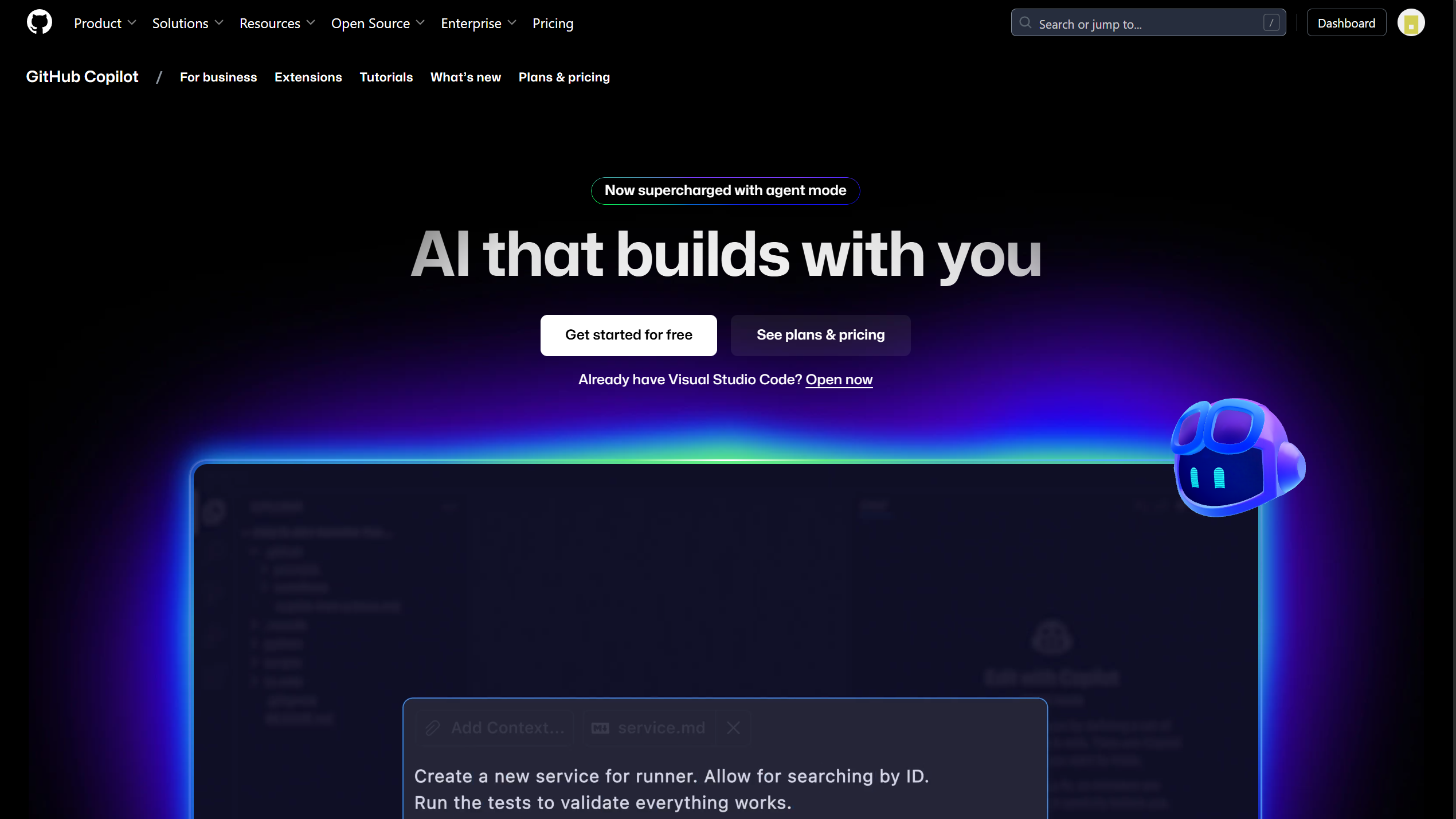The image size is (1456, 819).
Task: Click 'Already have Visual Studio Code?' text
Action: (690, 380)
